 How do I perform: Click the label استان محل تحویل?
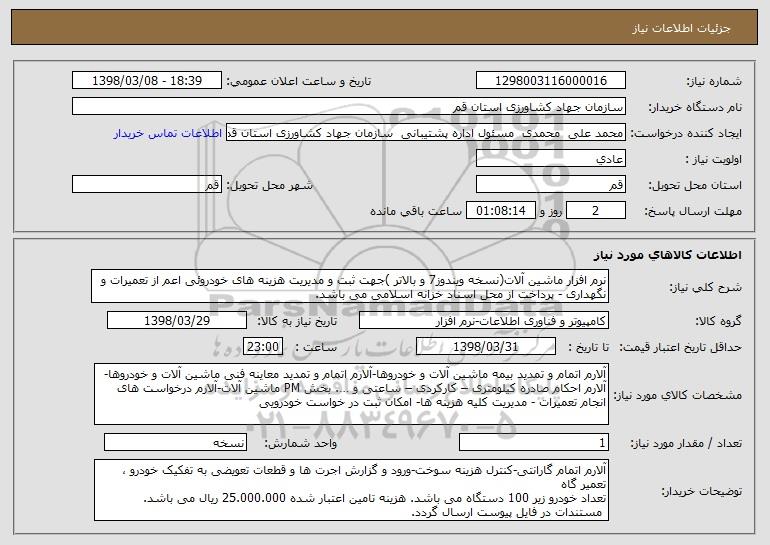click(695, 186)
